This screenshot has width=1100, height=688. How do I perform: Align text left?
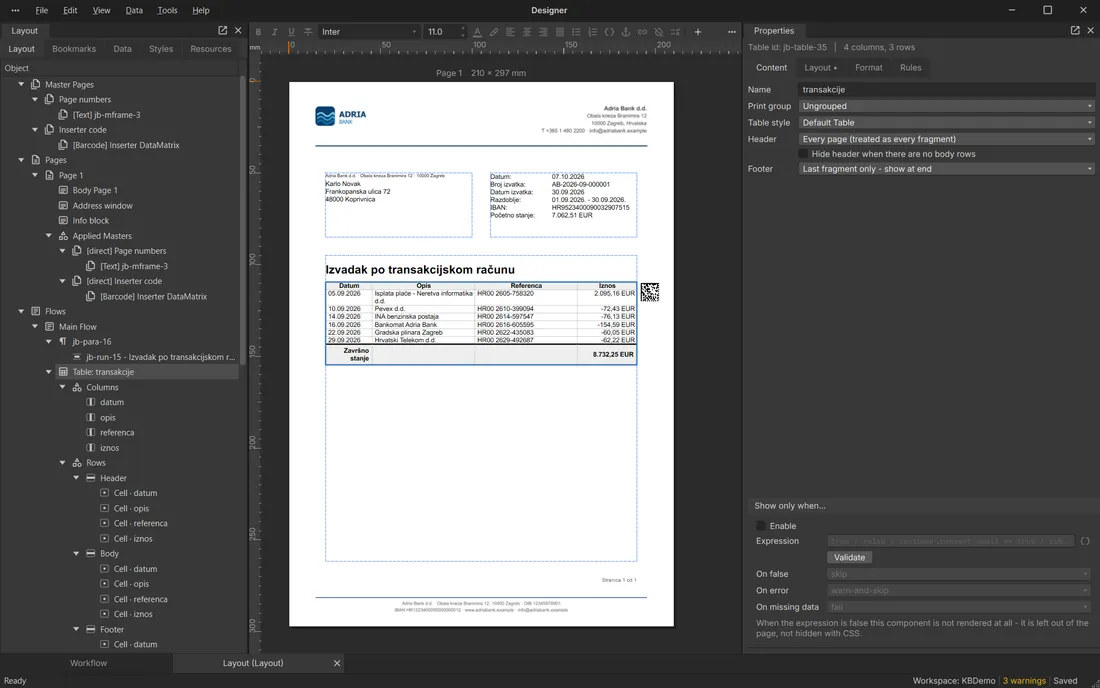(x=510, y=32)
